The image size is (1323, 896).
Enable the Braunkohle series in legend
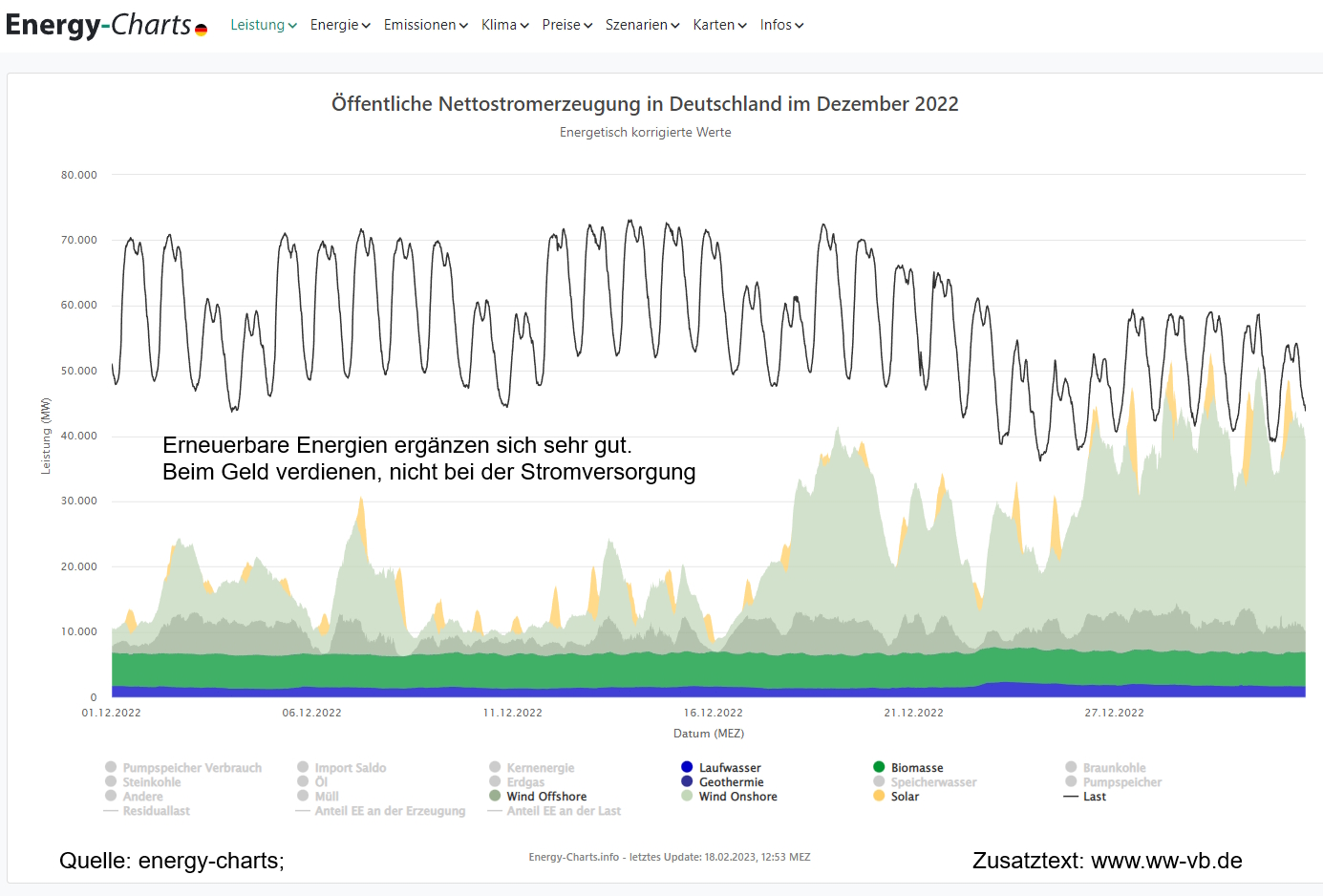[1114, 768]
